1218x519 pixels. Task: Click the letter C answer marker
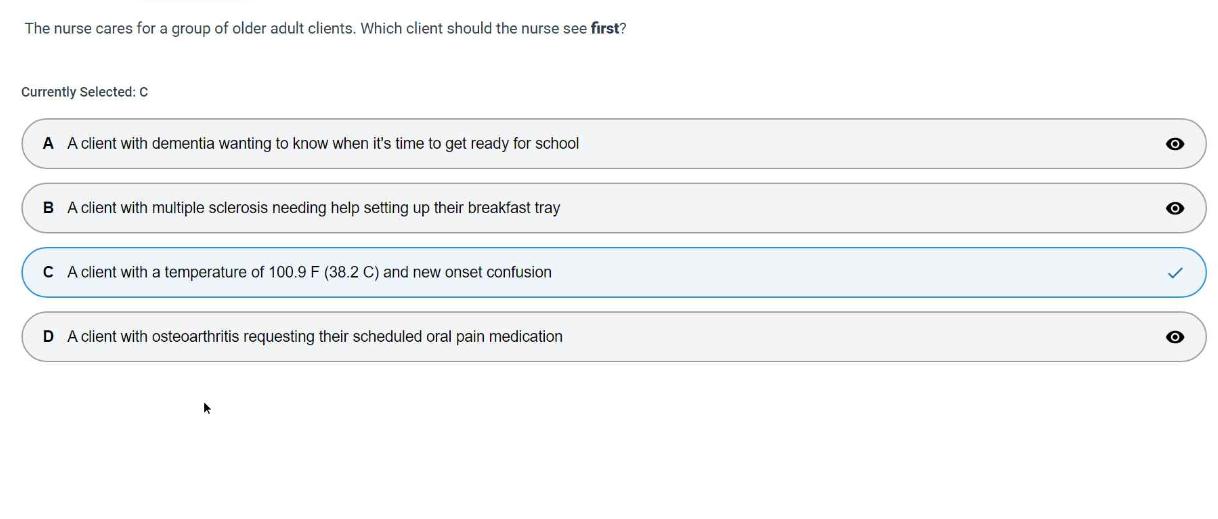[48, 272]
